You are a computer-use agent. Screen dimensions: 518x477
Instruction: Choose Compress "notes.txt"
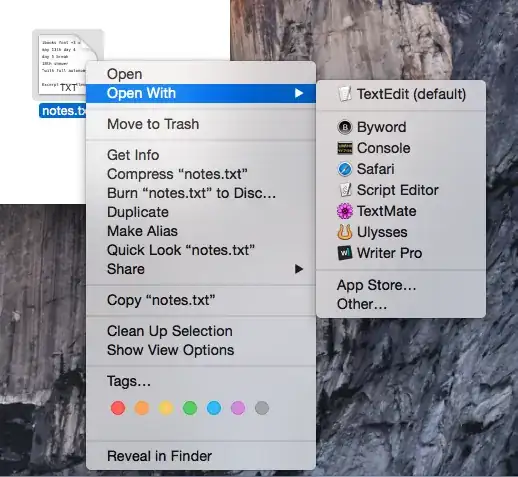click(201, 174)
